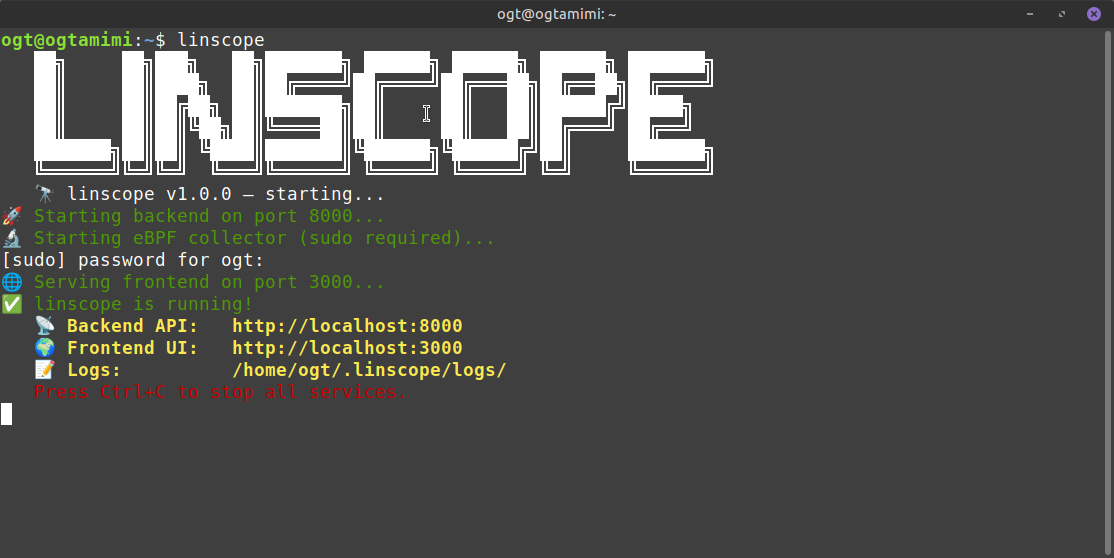The image size is (1114, 558).
Task: Click the text 'Frontend UI:'
Action: [x=133, y=348]
